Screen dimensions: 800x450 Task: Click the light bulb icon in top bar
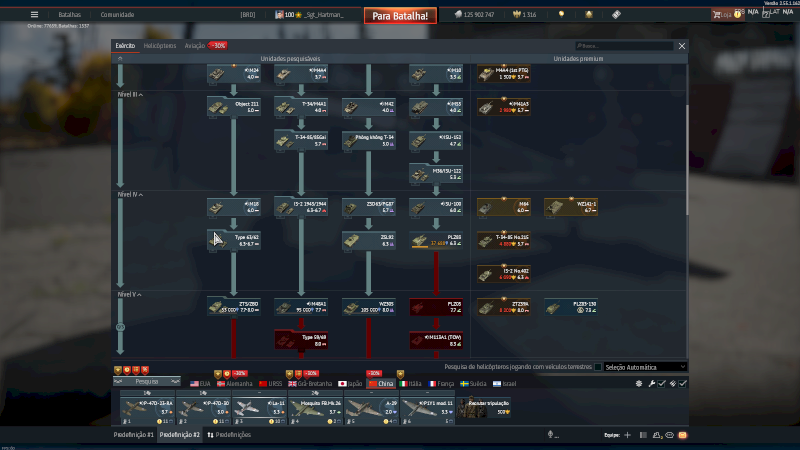(x=561, y=14)
